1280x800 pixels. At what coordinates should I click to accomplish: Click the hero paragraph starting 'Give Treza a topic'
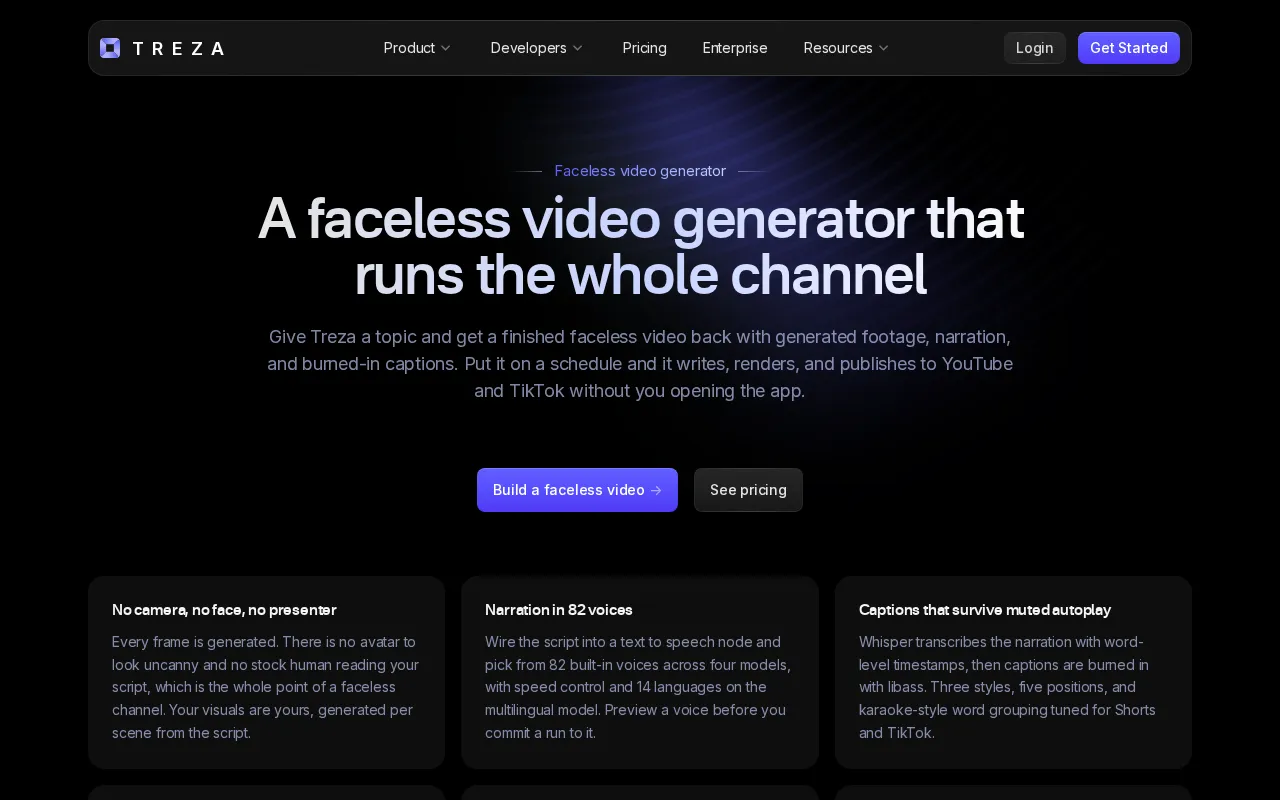[640, 364]
